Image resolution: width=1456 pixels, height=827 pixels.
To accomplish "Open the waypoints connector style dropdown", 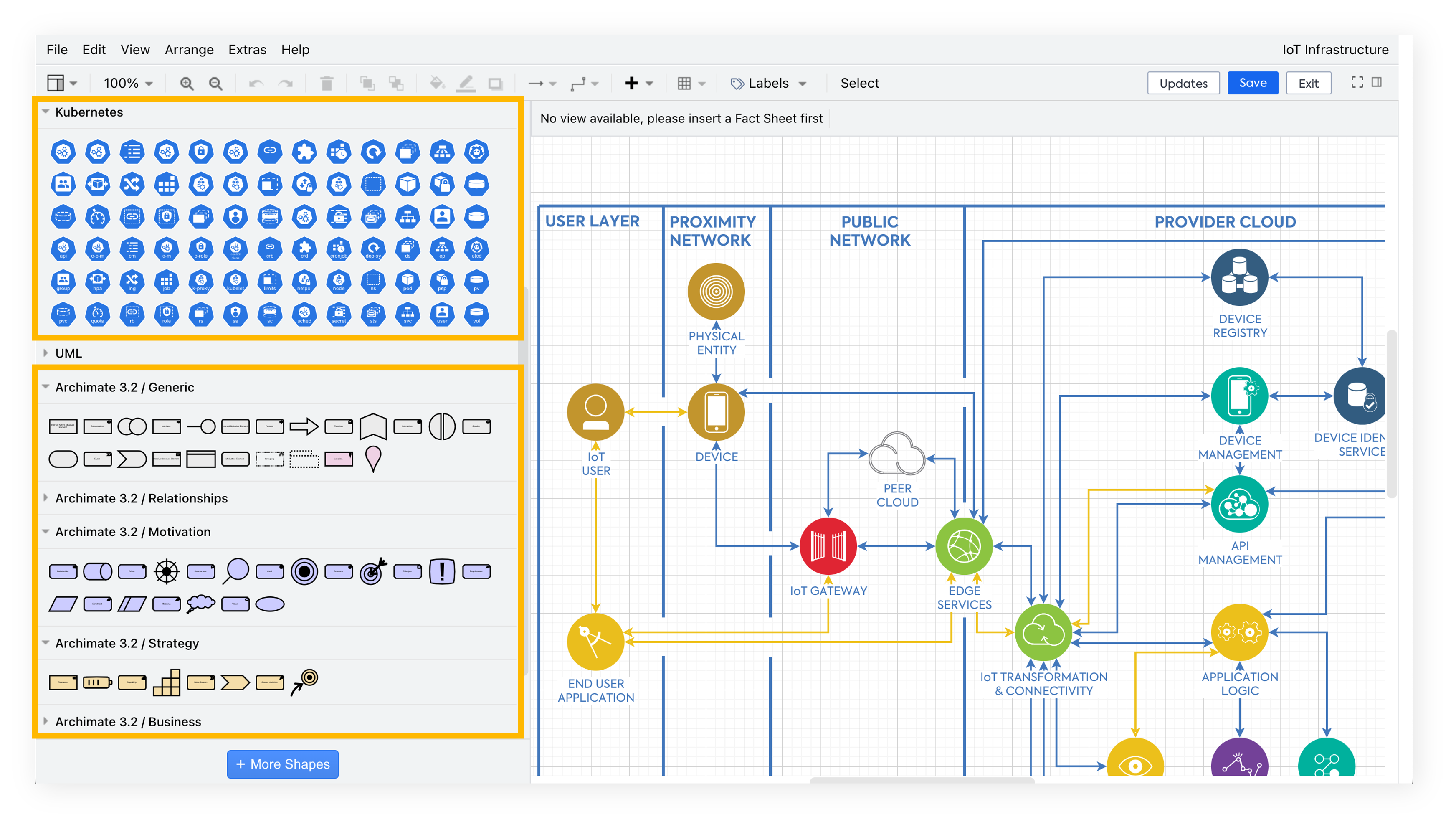I will pos(585,84).
